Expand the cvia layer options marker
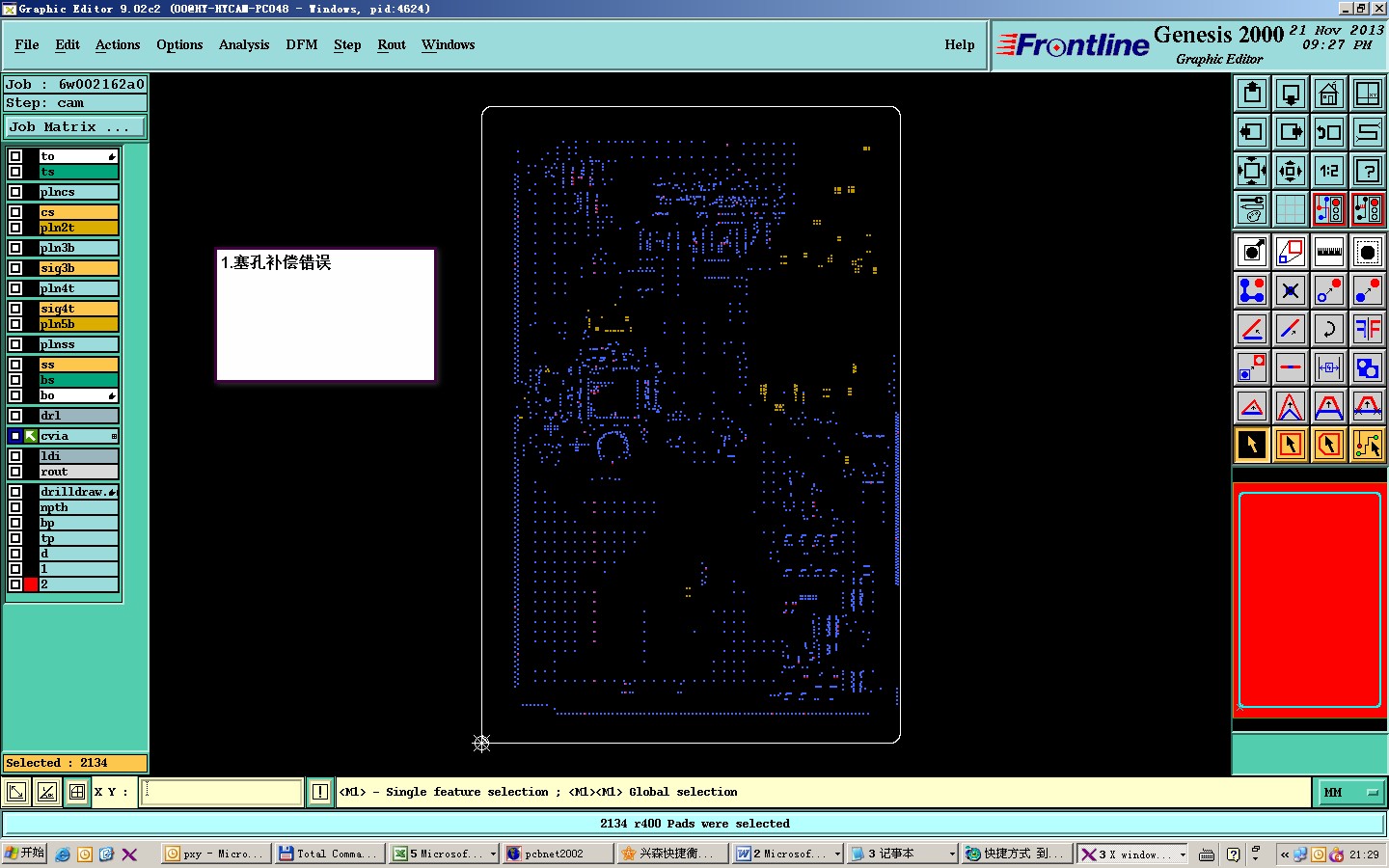This screenshot has height=868, width=1389. 114,436
